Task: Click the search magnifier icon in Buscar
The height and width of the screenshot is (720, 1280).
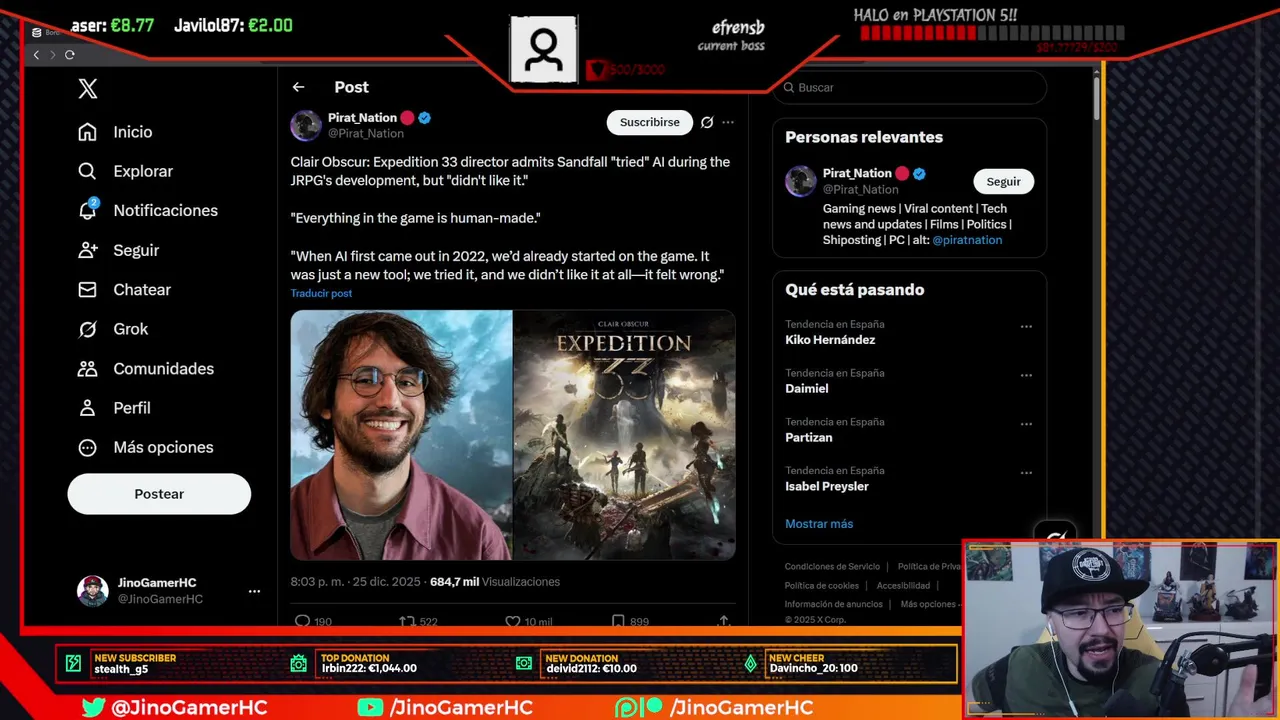Action: pos(789,88)
